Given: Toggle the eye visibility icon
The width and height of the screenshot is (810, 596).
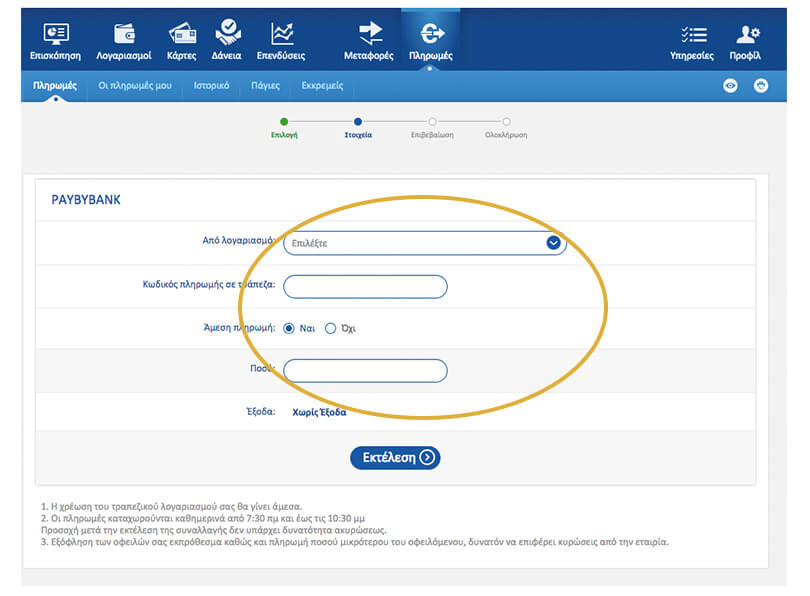Looking at the screenshot, I should [x=730, y=86].
